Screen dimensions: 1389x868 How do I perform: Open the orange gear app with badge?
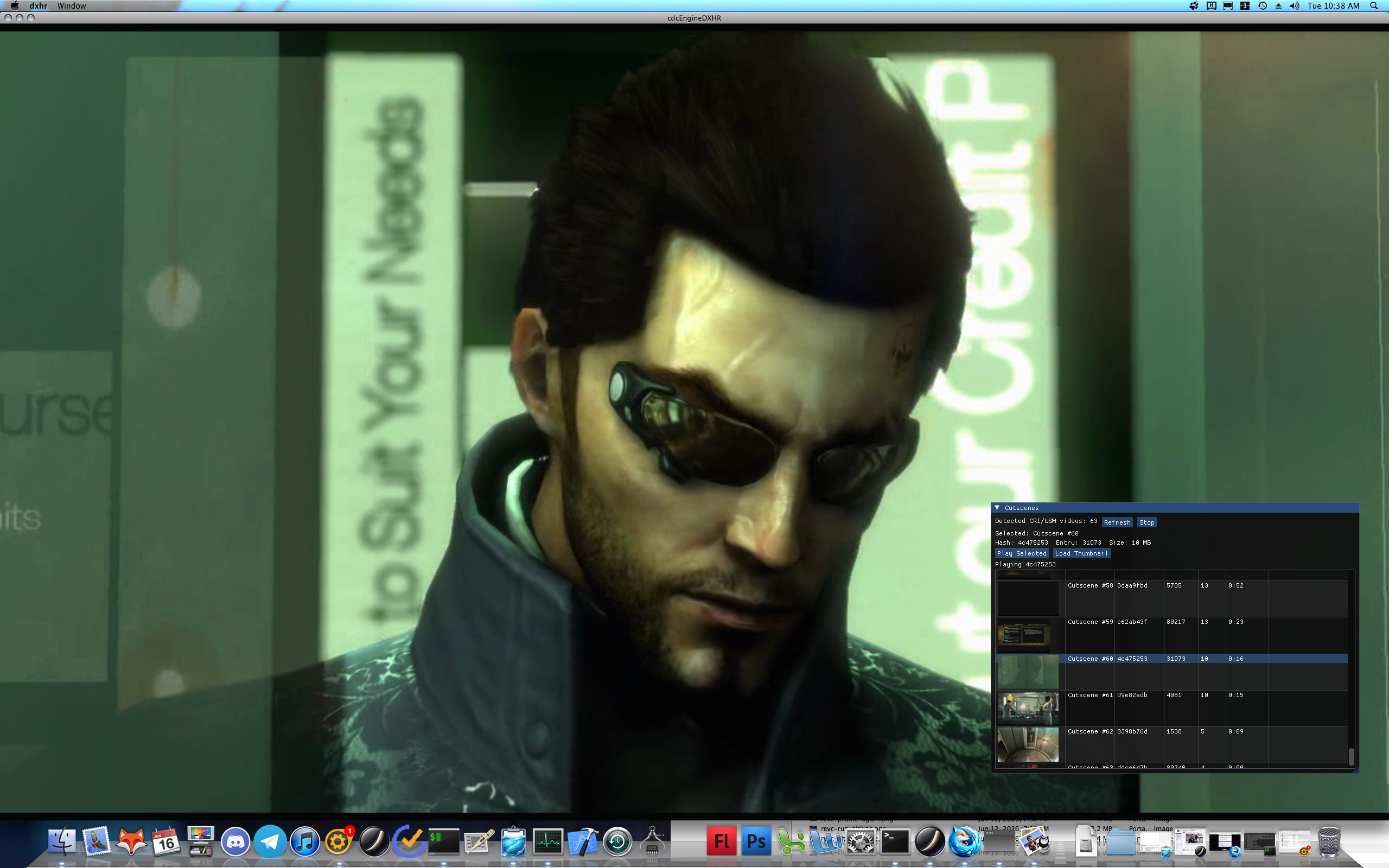339,842
